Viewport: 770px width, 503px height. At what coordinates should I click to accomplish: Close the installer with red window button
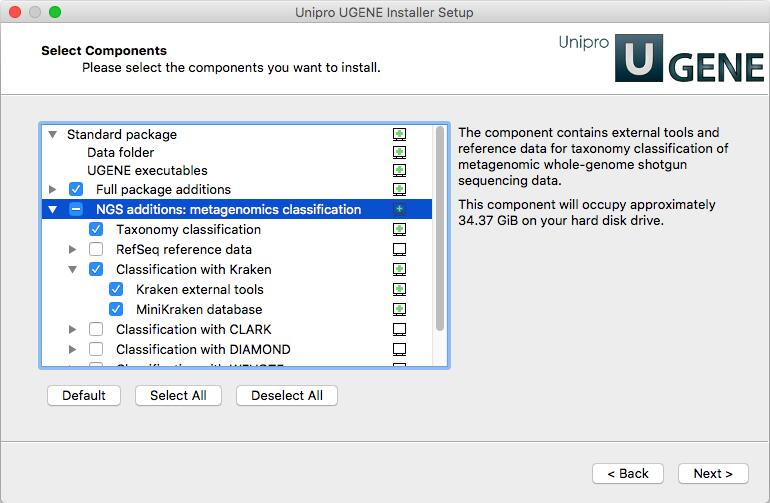pos(15,12)
